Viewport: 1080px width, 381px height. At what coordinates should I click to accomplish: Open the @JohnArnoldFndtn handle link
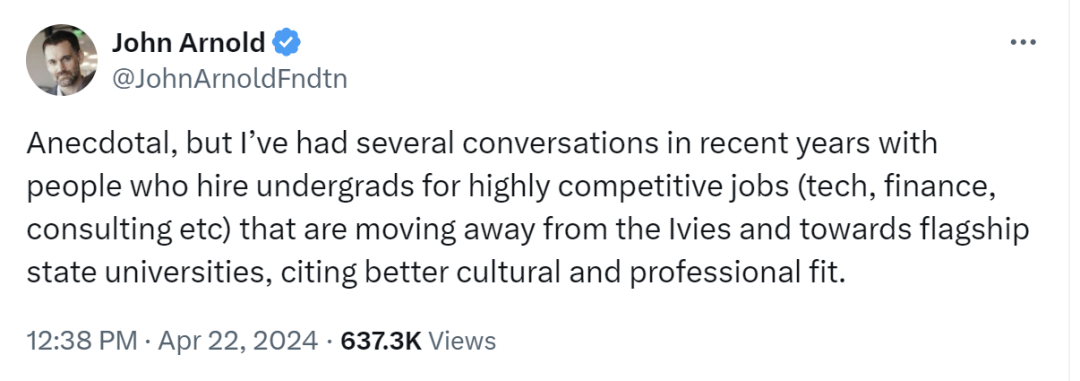[229, 79]
